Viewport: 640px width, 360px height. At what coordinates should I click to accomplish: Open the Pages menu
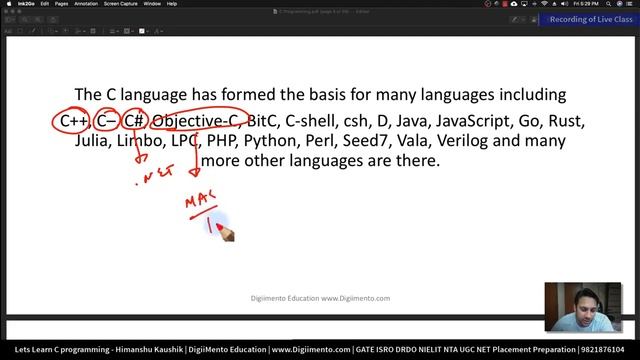pos(62,4)
